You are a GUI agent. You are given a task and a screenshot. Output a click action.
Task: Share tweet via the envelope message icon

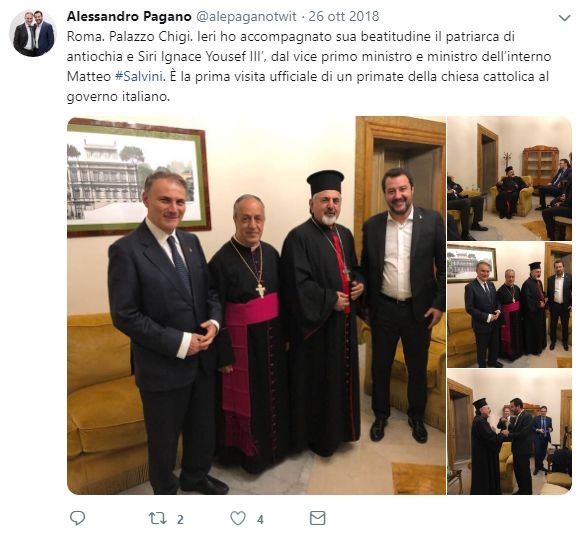tap(317, 518)
